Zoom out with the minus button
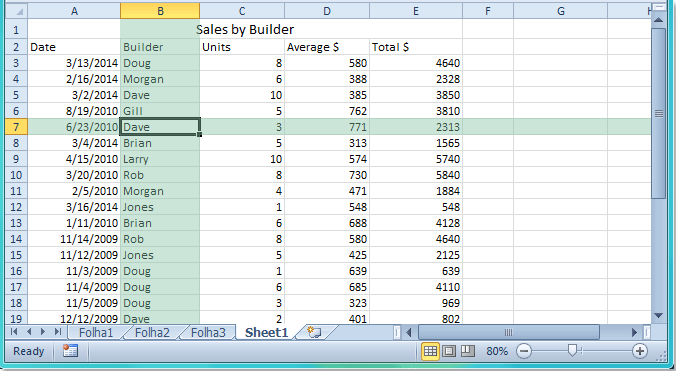This screenshot has width=676, height=371. pyautogui.click(x=524, y=351)
